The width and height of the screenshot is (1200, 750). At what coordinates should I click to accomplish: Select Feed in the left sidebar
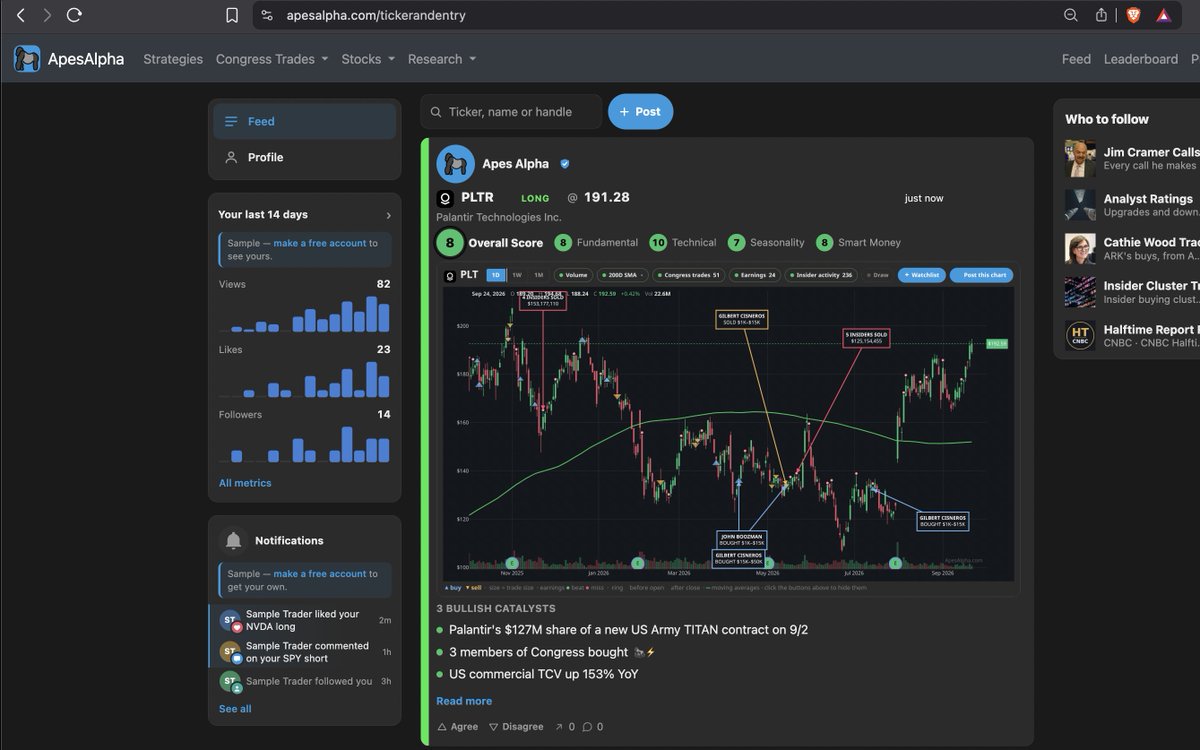click(x=305, y=121)
